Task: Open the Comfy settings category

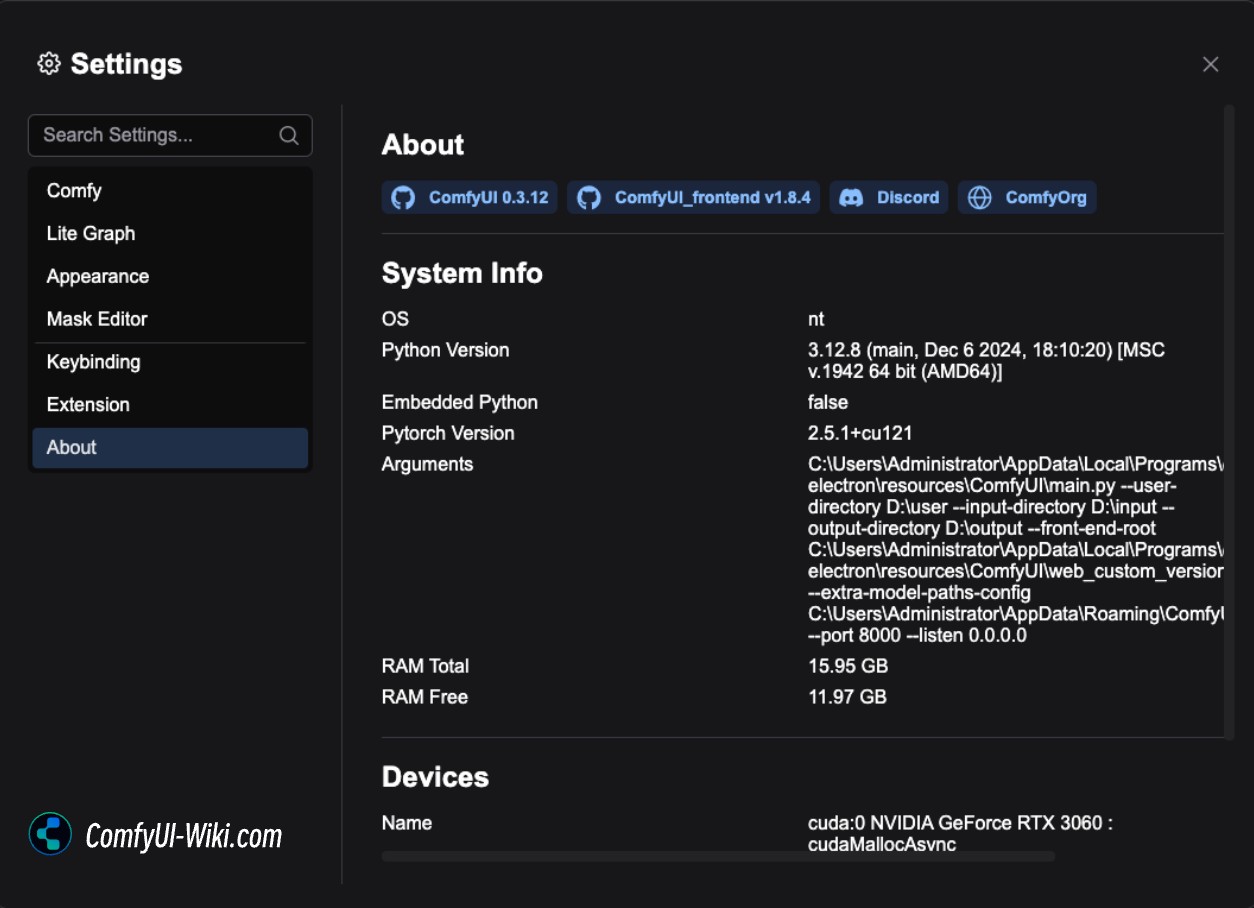Action: tap(170, 190)
